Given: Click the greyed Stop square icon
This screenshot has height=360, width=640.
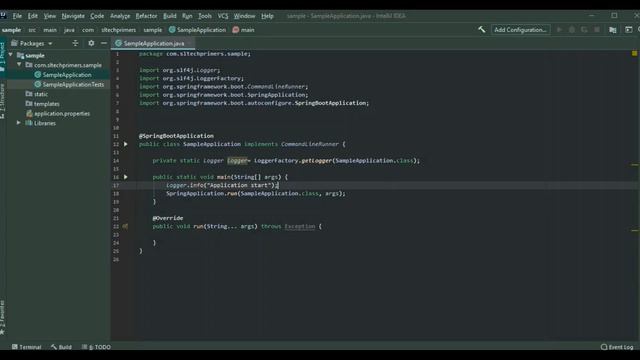Looking at the screenshot, I should click(597, 30).
